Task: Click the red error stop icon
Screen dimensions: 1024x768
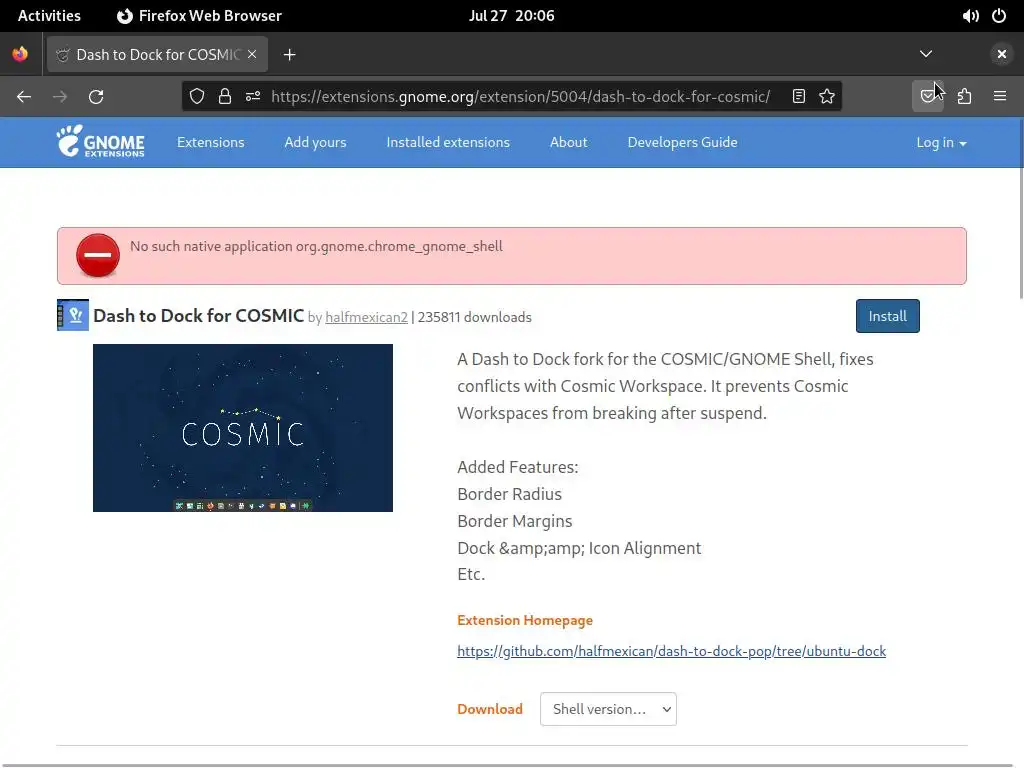Action: (x=98, y=255)
